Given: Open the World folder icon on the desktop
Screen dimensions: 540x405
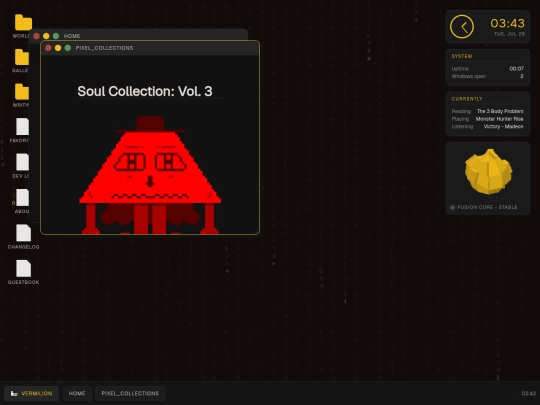Looking at the screenshot, I should [x=23, y=23].
